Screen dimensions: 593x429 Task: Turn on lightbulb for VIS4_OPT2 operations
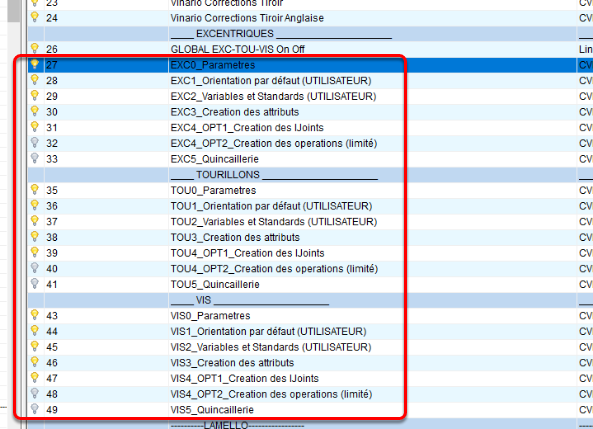(34, 393)
